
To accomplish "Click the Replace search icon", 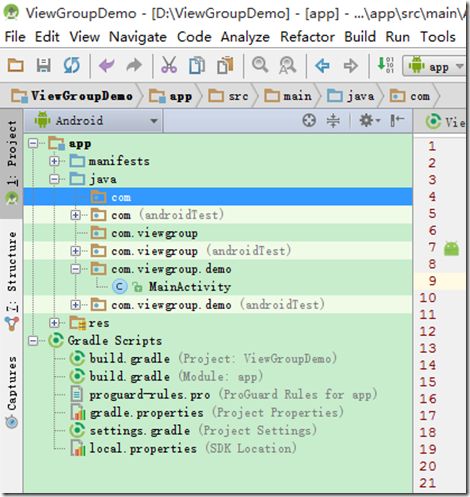I will pos(287,65).
